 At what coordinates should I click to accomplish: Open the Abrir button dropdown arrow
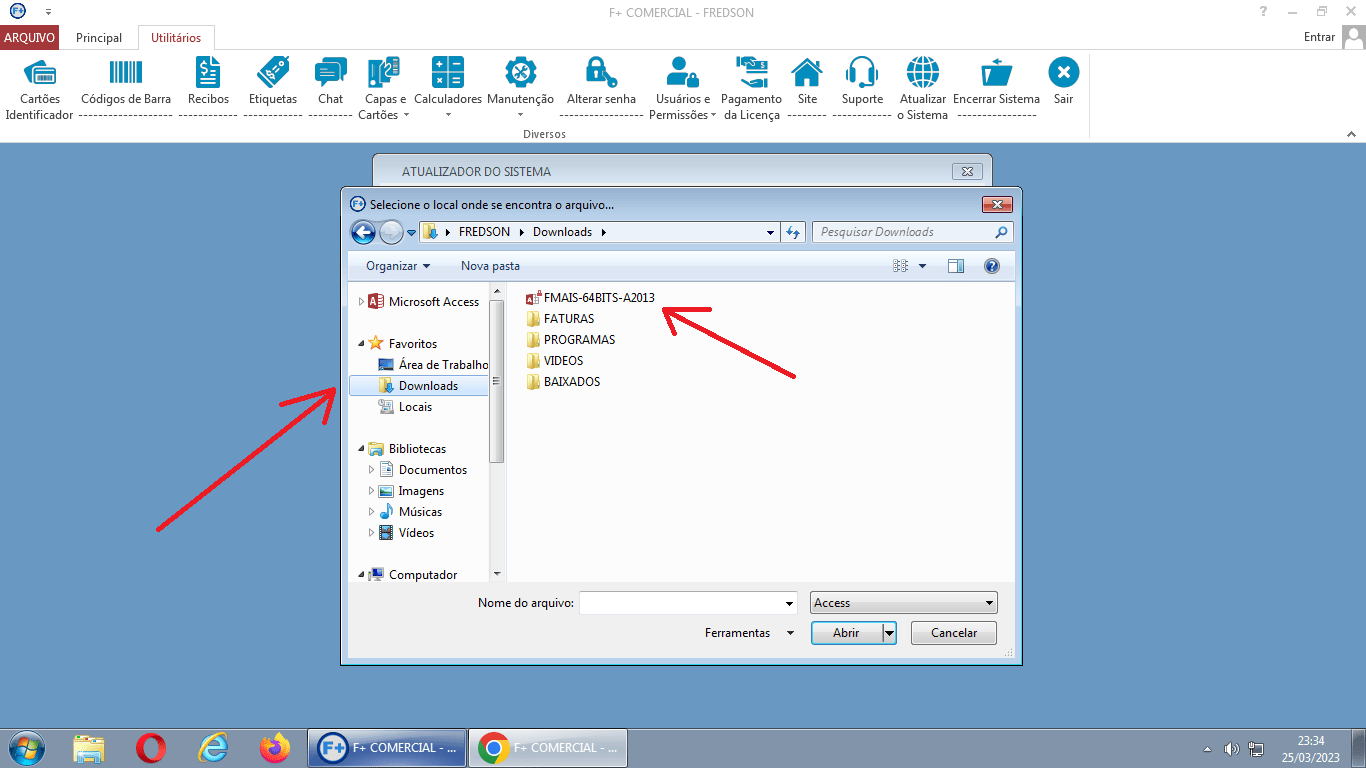point(889,633)
